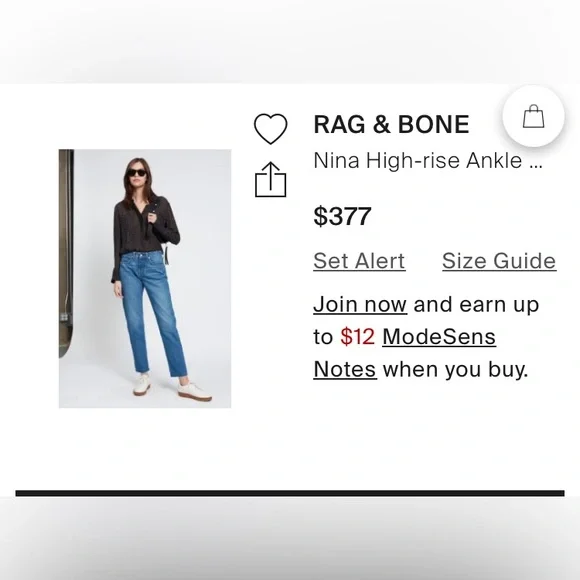Favorite the jeans with the heart icon
The width and height of the screenshot is (580, 580).
[x=270, y=128]
